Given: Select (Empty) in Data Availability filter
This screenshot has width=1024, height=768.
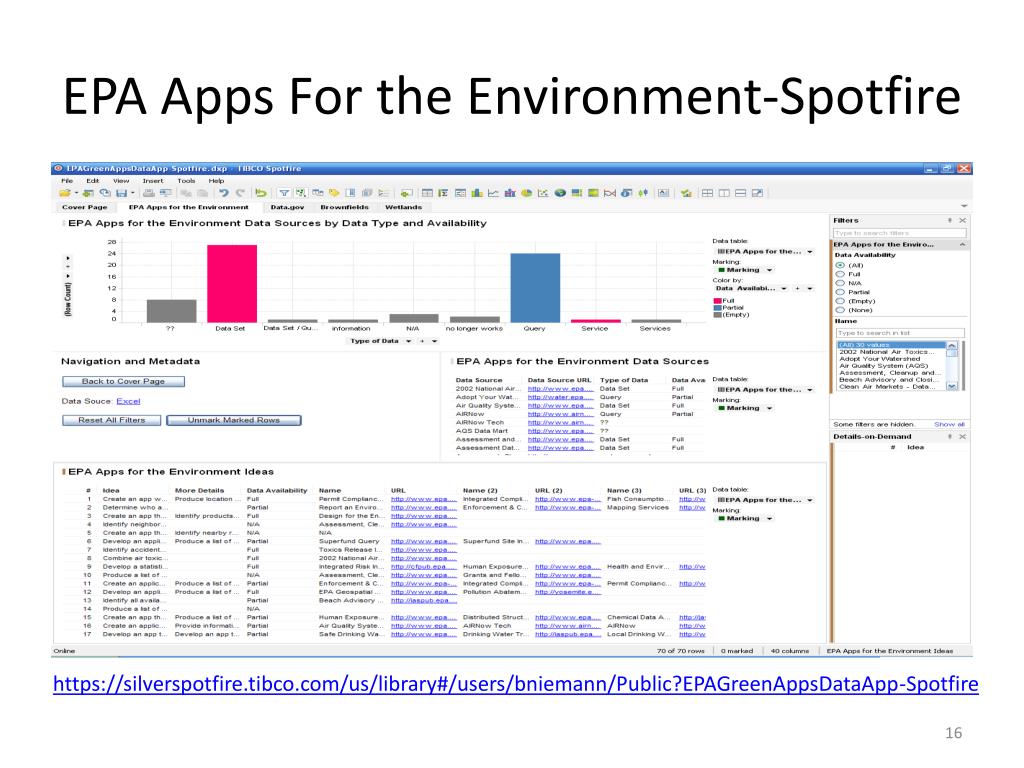Looking at the screenshot, I should click(x=840, y=301).
